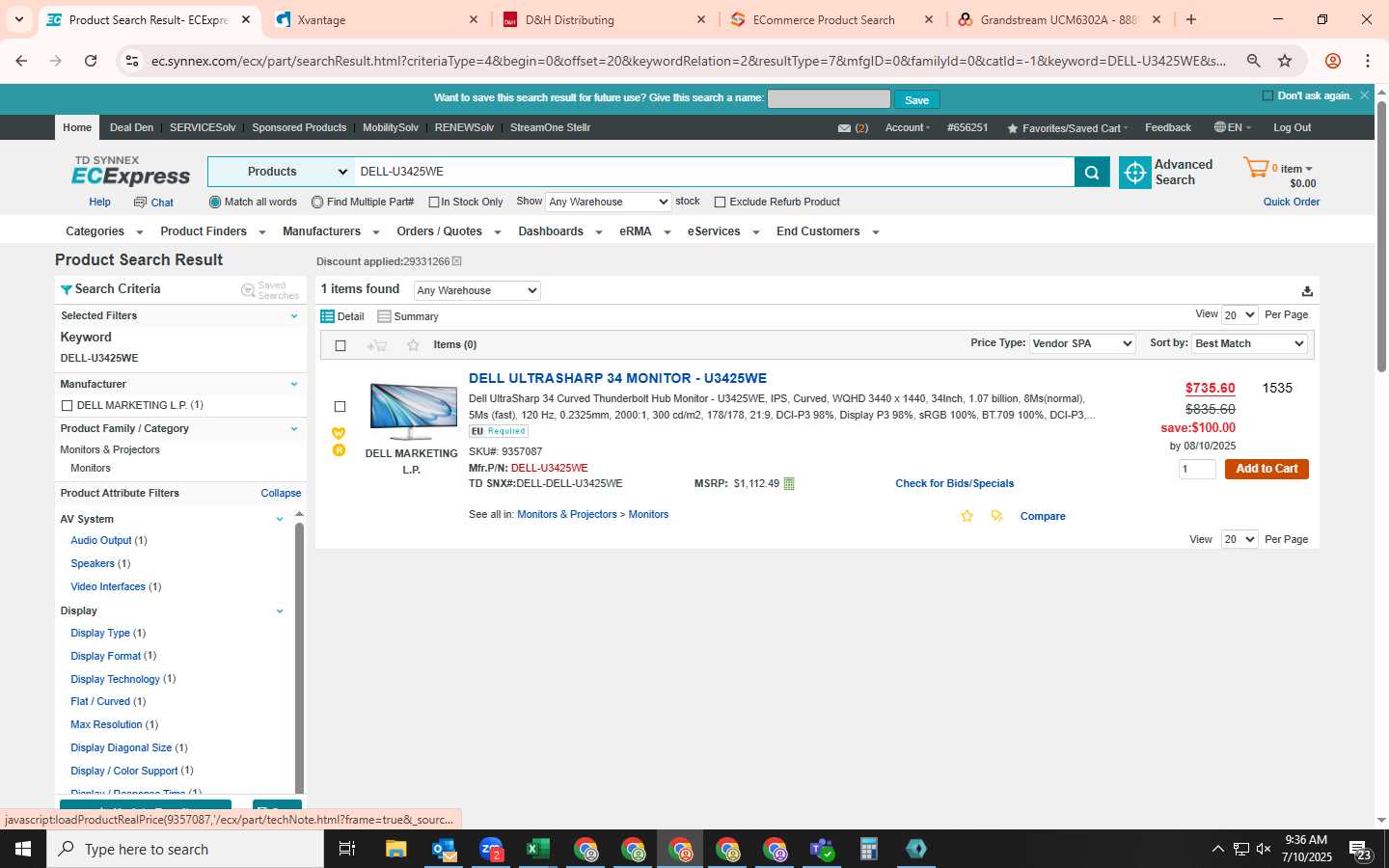This screenshot has height=868, width=1389.
Task: Click the filter panel scrollbar
Action: point(299,656)
